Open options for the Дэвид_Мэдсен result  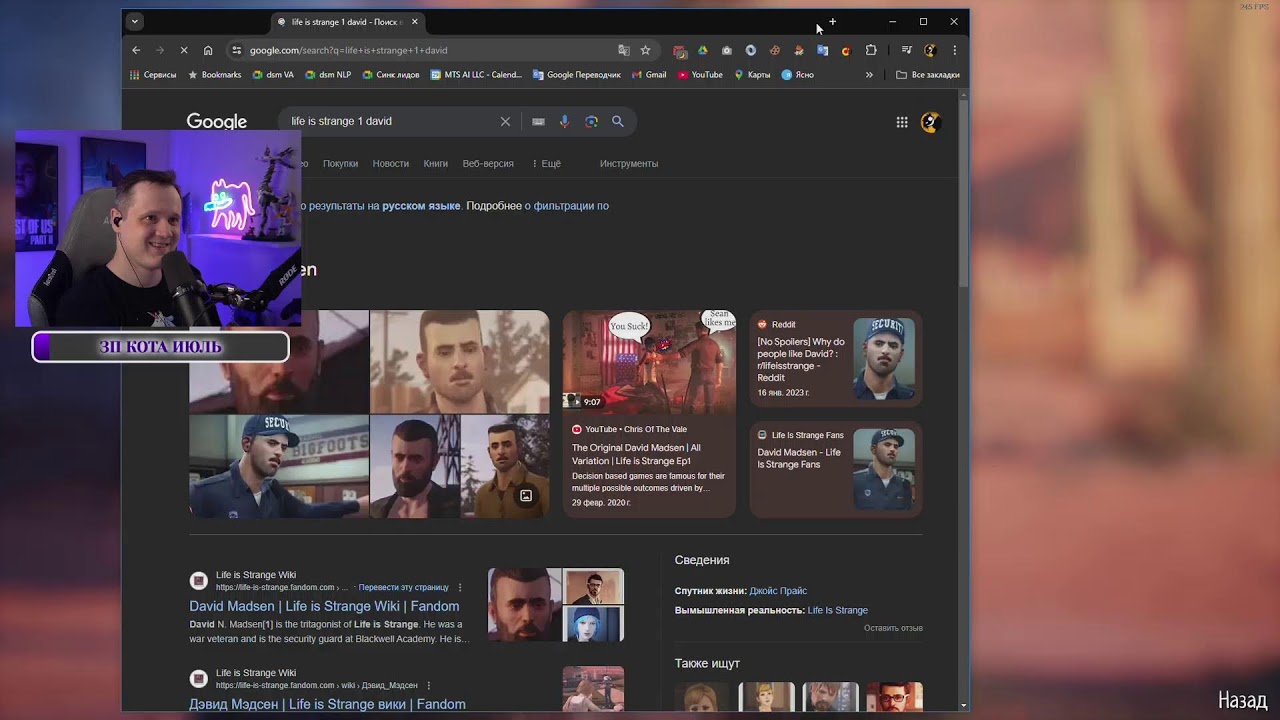429,685
